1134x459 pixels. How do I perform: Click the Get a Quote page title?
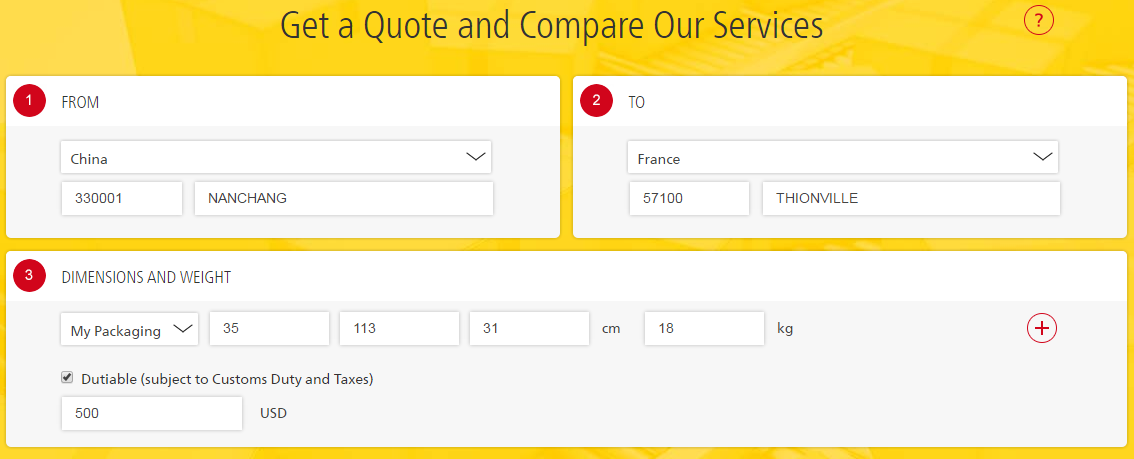[x=552, y=25]
